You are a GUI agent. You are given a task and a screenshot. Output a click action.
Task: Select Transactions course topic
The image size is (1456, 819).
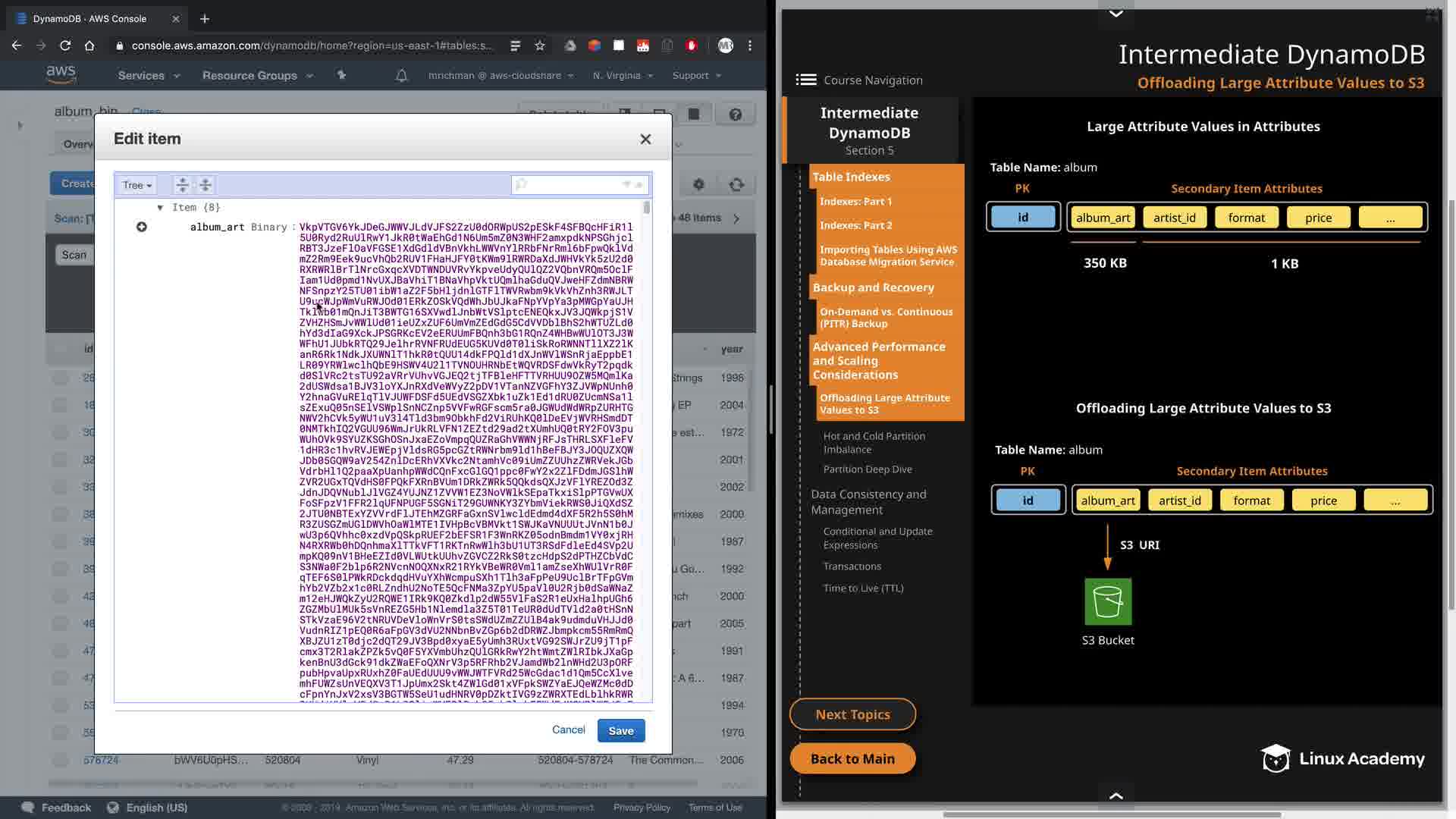[852, 566]
